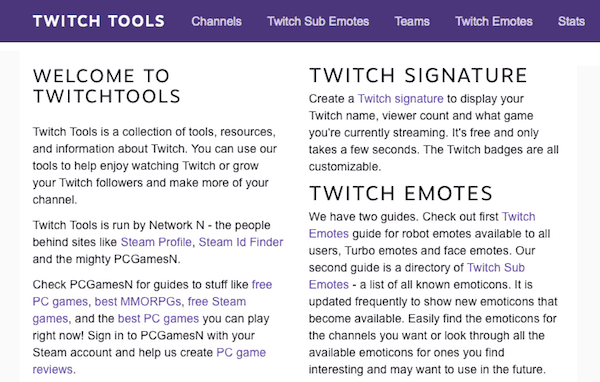Follow the Twitch signature link
This screenshot has width=600, height=382.
[x=401, y=99]
